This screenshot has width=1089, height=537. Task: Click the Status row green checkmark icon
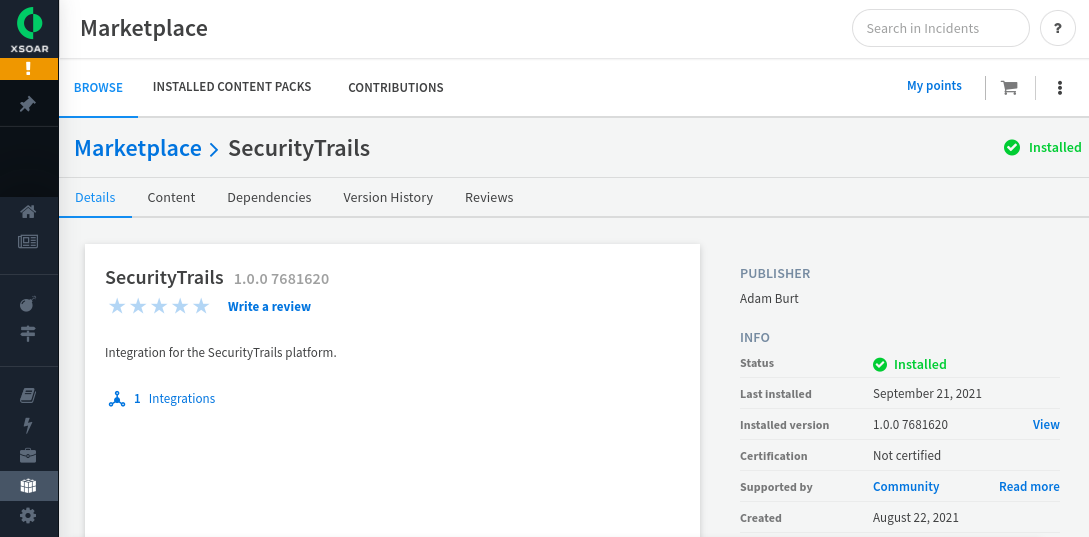pyautogui.click(x=880, y=365)
